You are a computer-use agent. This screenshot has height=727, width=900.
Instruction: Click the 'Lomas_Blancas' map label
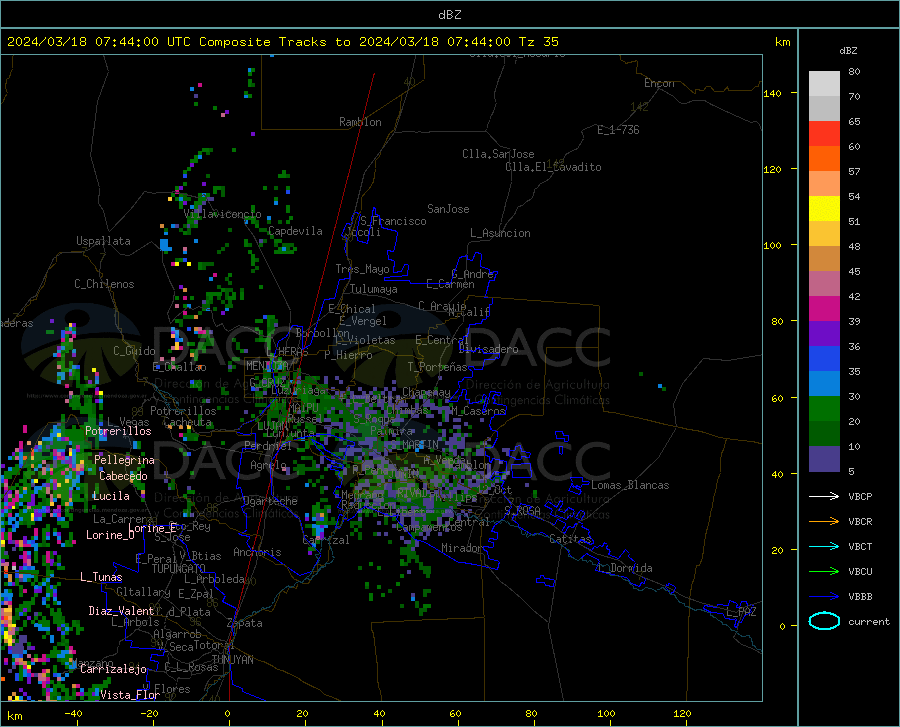click(630, 485)
